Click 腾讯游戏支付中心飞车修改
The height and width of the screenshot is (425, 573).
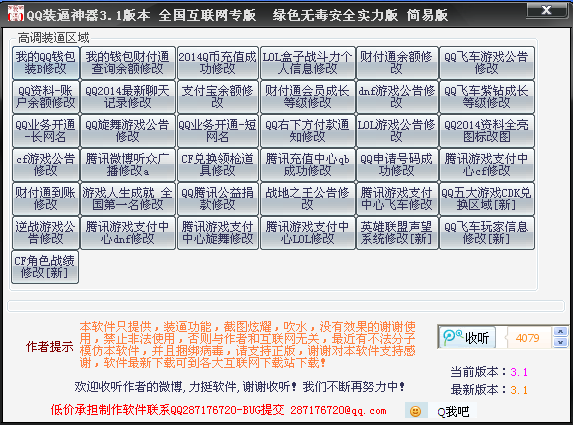point(396,199)
